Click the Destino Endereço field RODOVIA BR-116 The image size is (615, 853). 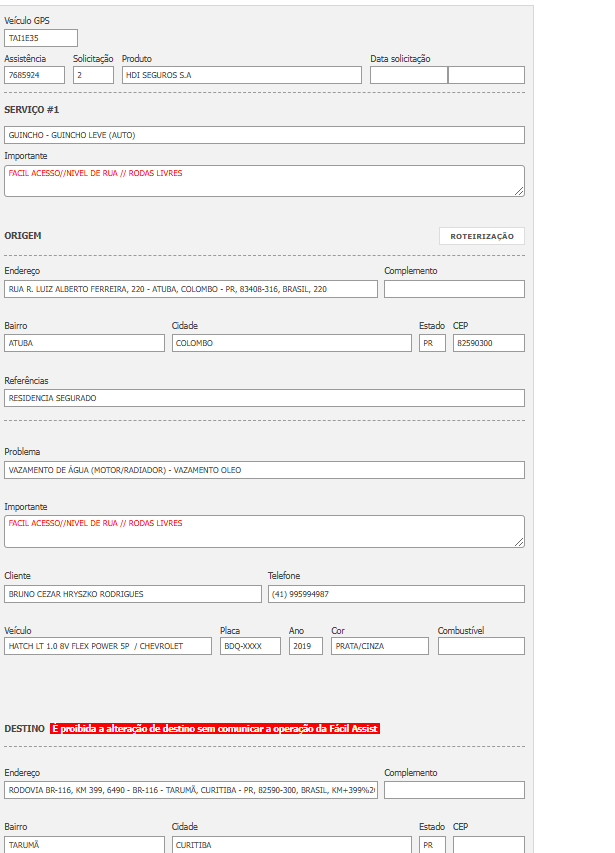(191, 790)
